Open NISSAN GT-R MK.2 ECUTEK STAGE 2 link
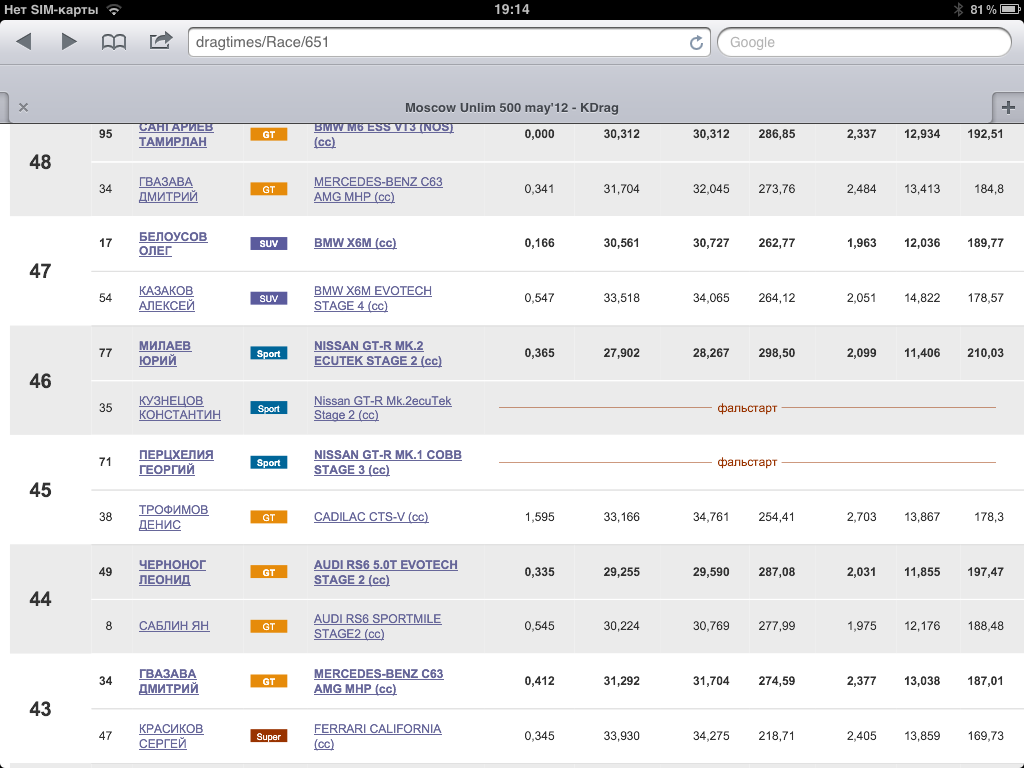 pyautogui.click(x=378, y=353)
